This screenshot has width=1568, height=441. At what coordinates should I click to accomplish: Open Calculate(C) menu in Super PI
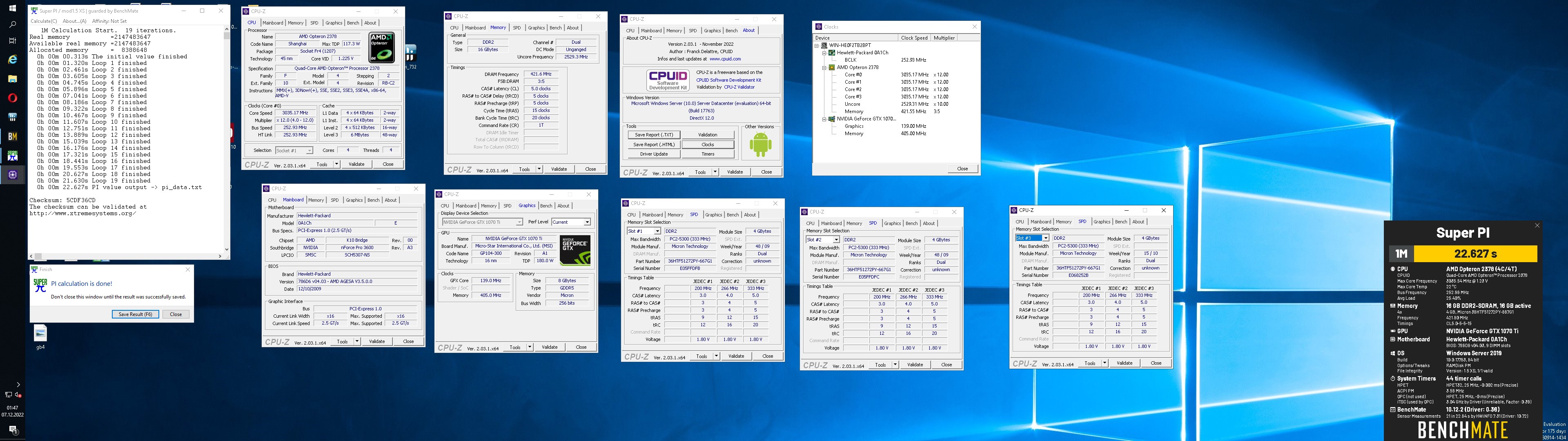tap(44, 21)
